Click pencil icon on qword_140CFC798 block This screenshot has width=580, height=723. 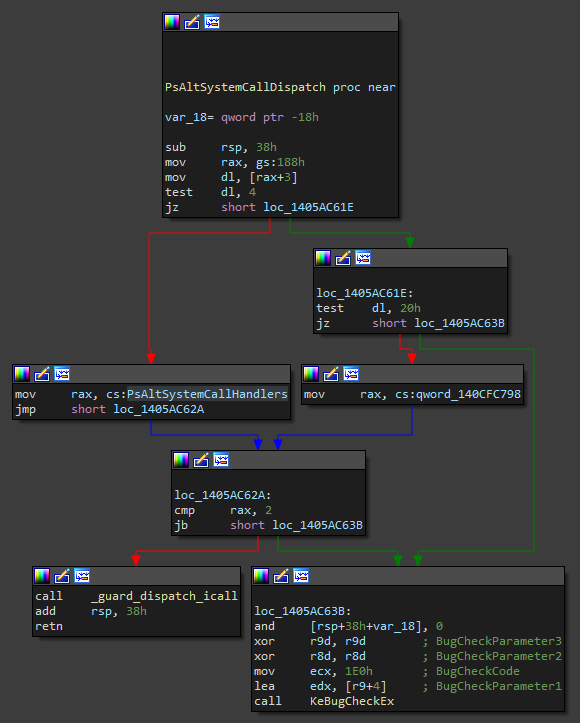(x=331, y=373)
